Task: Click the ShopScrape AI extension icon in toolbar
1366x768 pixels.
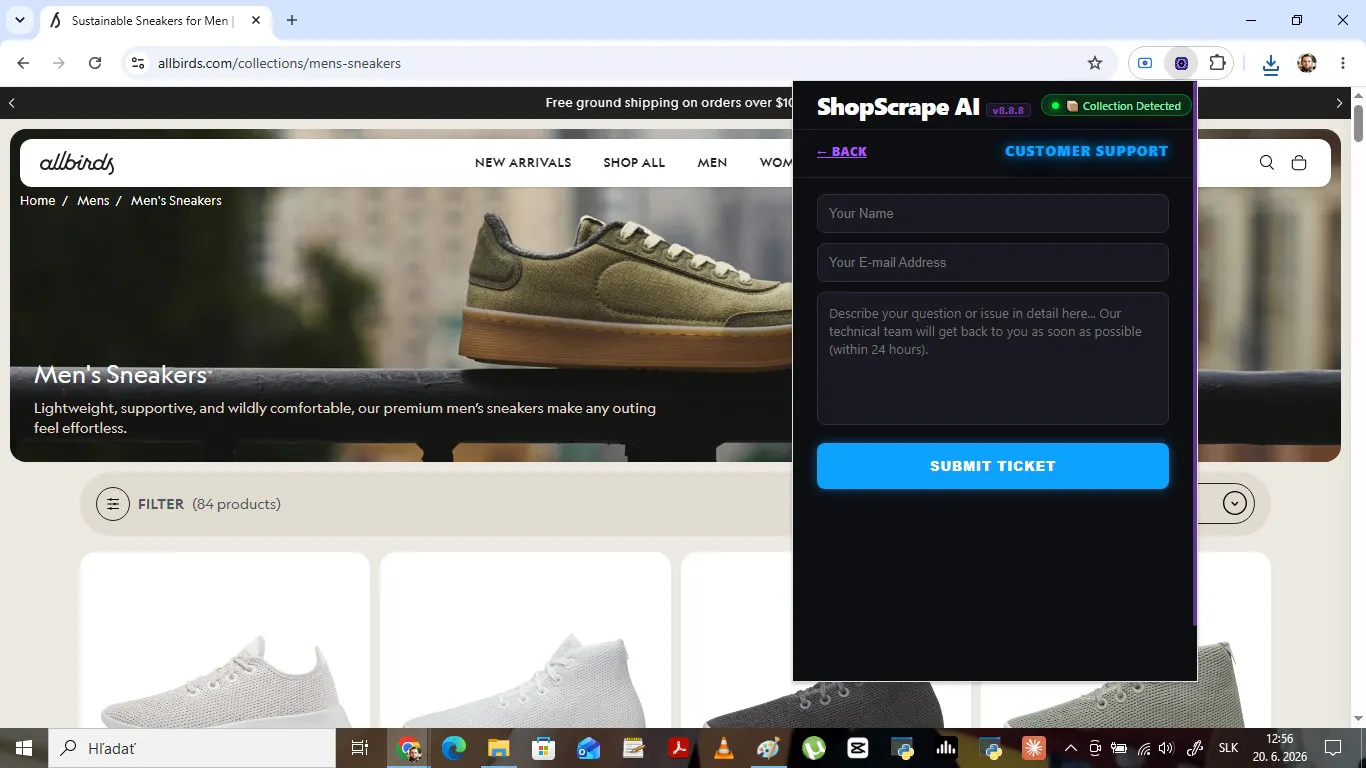Action: tap(1181, 63)
